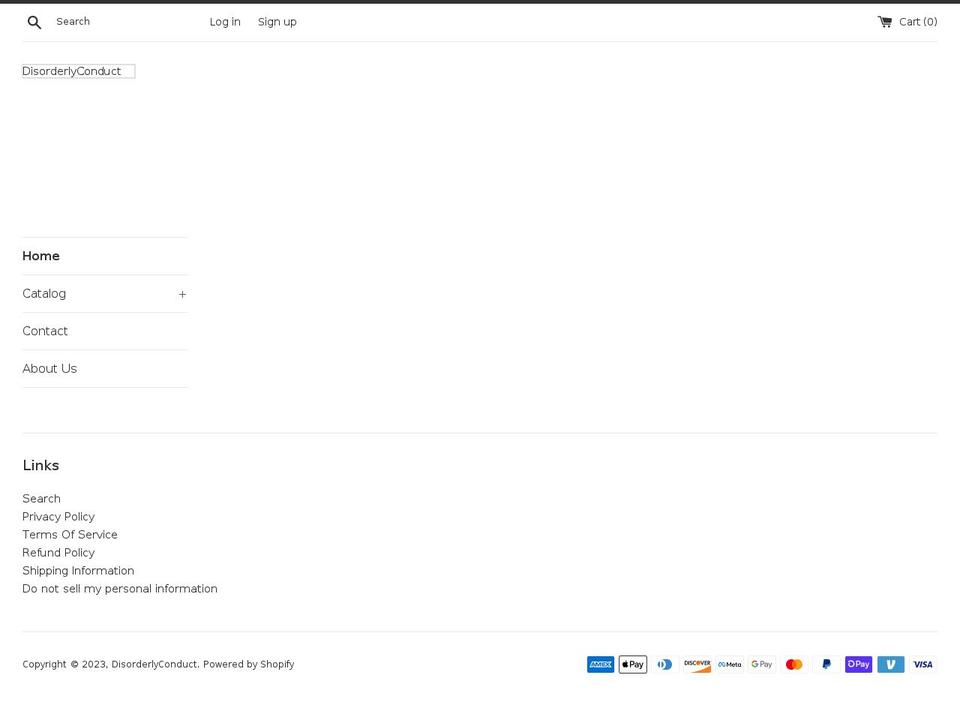Select the Visa payment icon
Screen dimensions: 960x720
[923, 664]
